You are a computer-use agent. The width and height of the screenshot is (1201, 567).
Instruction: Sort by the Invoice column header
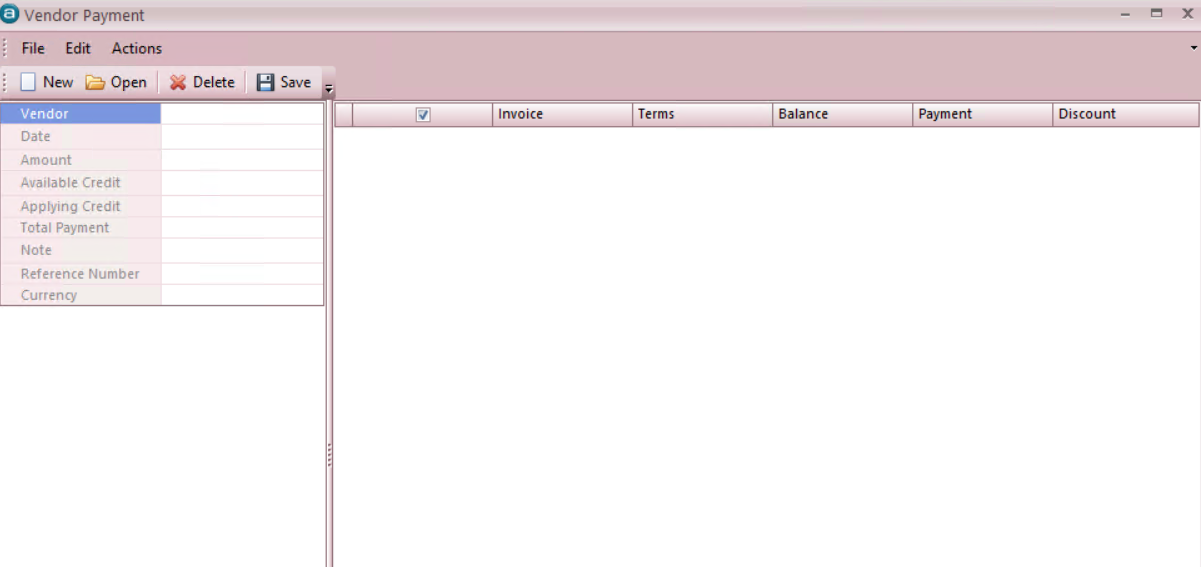[x=562, y=114]
